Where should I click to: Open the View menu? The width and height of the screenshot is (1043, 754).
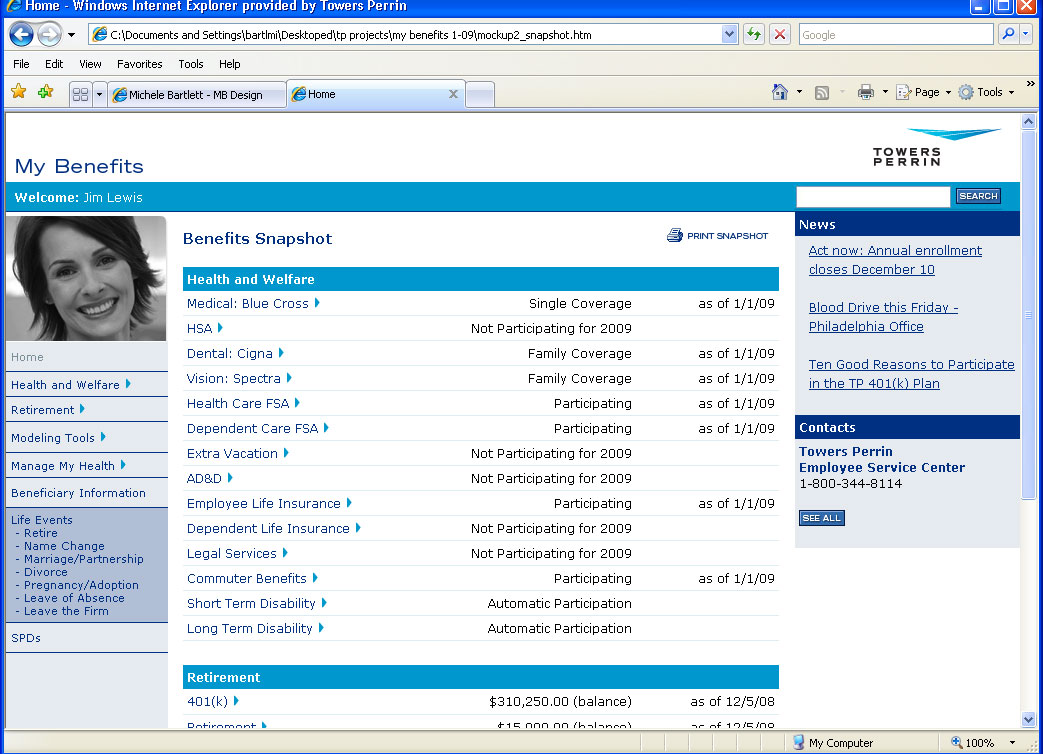pos(90,64)
